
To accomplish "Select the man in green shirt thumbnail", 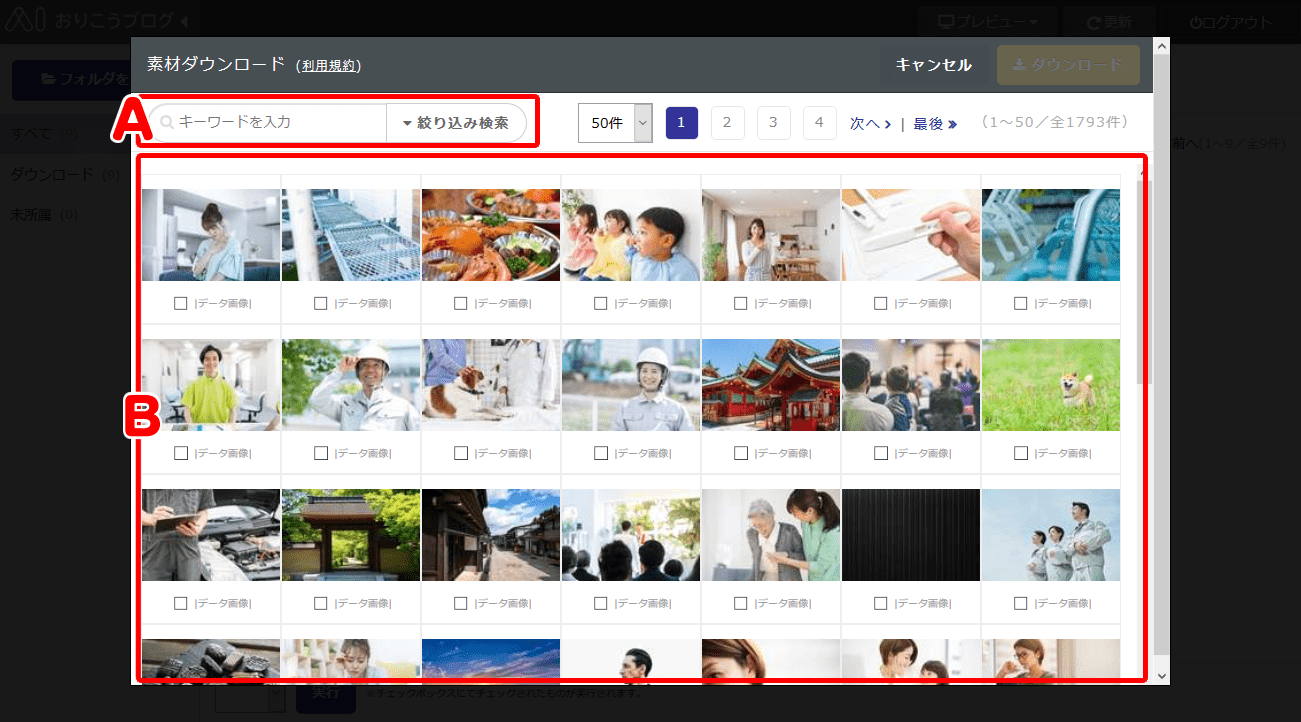I will pyautogui.click(x=211, y=385).
